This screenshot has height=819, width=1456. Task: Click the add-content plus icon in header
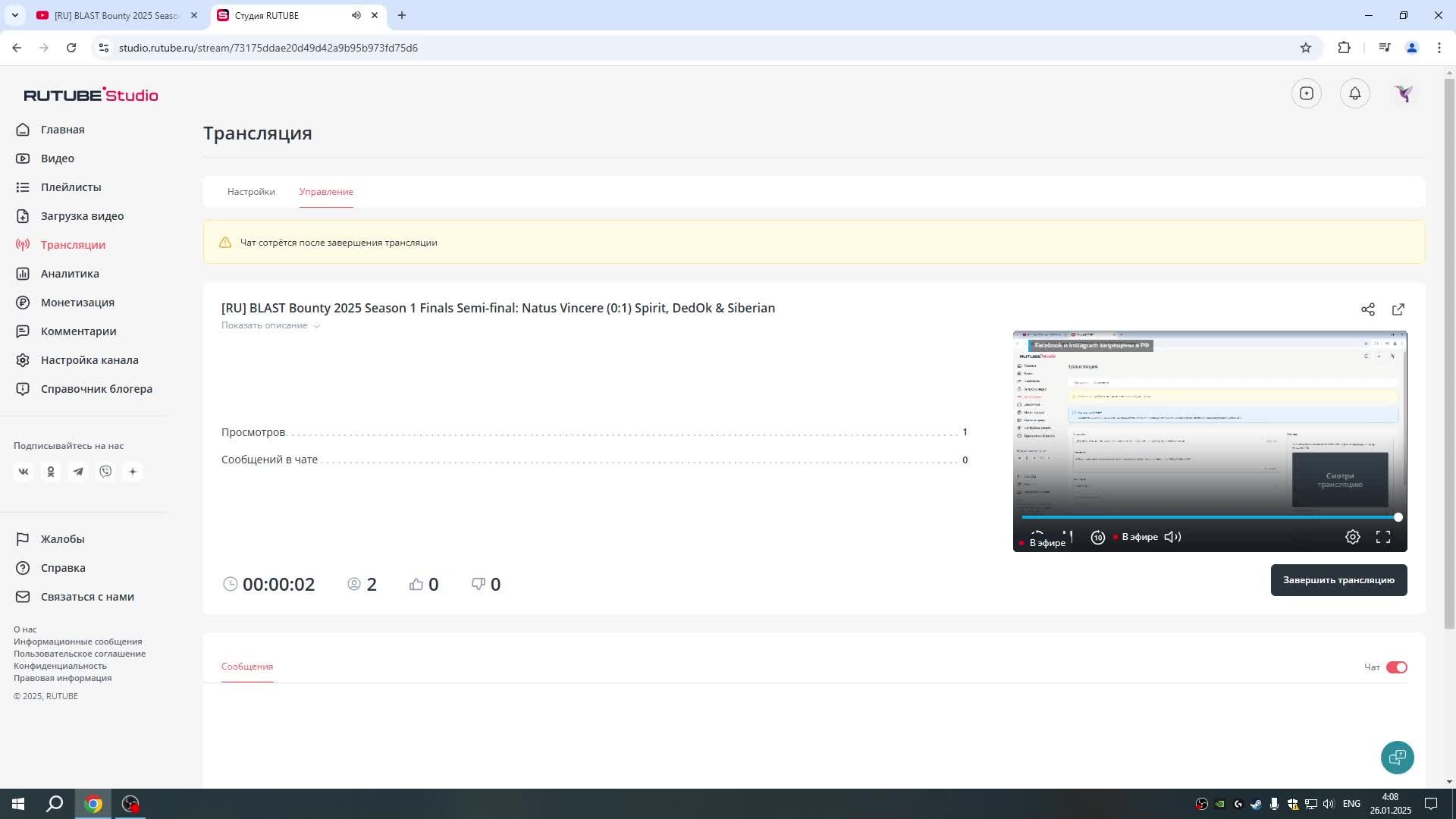coord(1307,93)
